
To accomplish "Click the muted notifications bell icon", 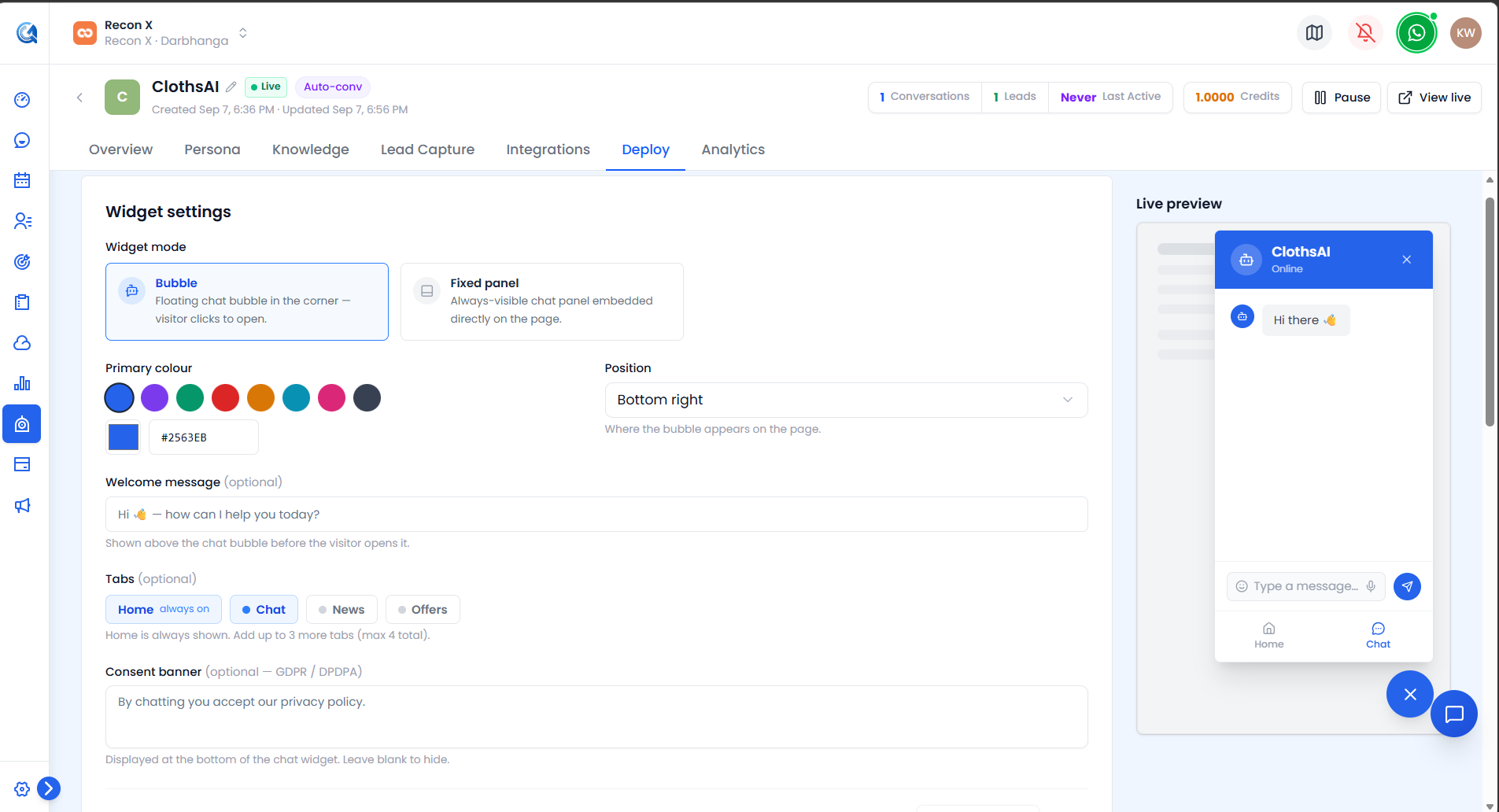I will [1365, 33].
